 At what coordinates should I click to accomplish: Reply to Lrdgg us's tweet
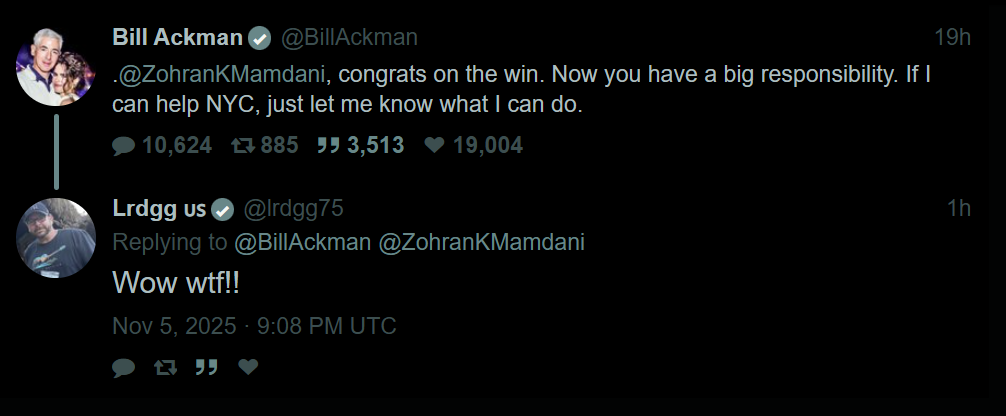coord(124,368)
